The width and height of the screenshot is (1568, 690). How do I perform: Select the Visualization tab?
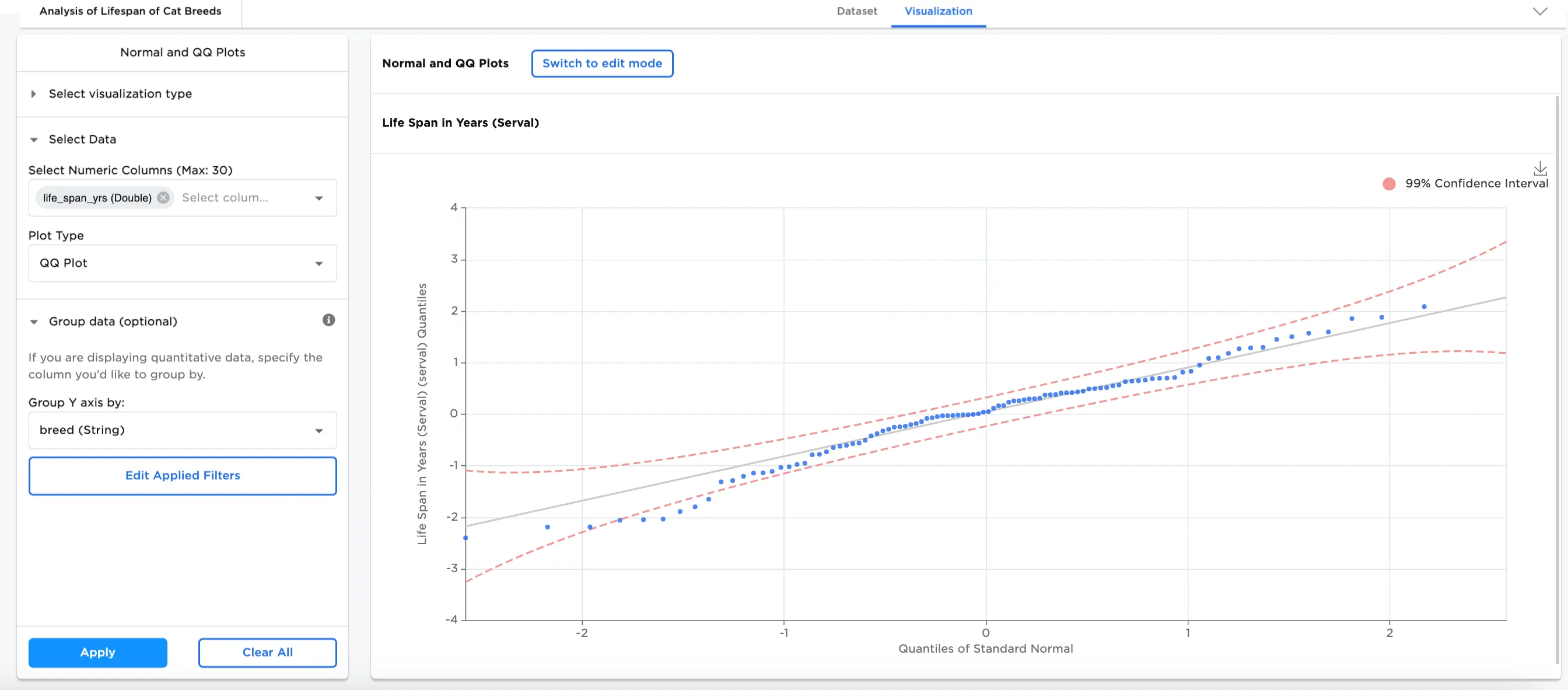[937, 12]
